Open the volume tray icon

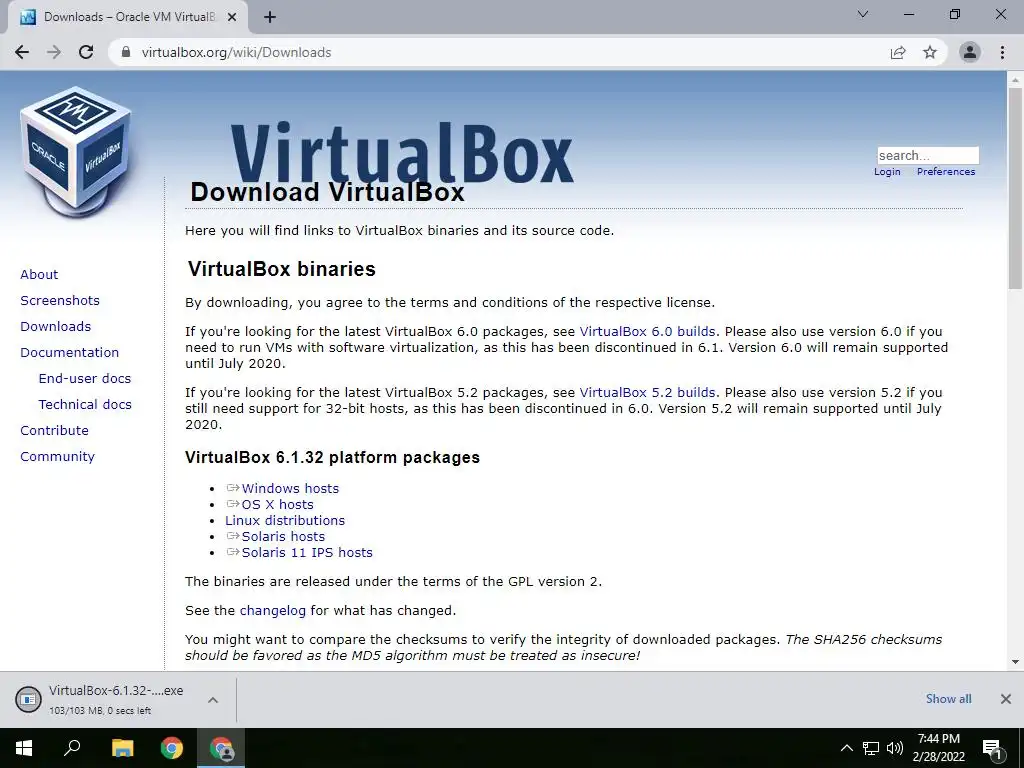(895, 748)
